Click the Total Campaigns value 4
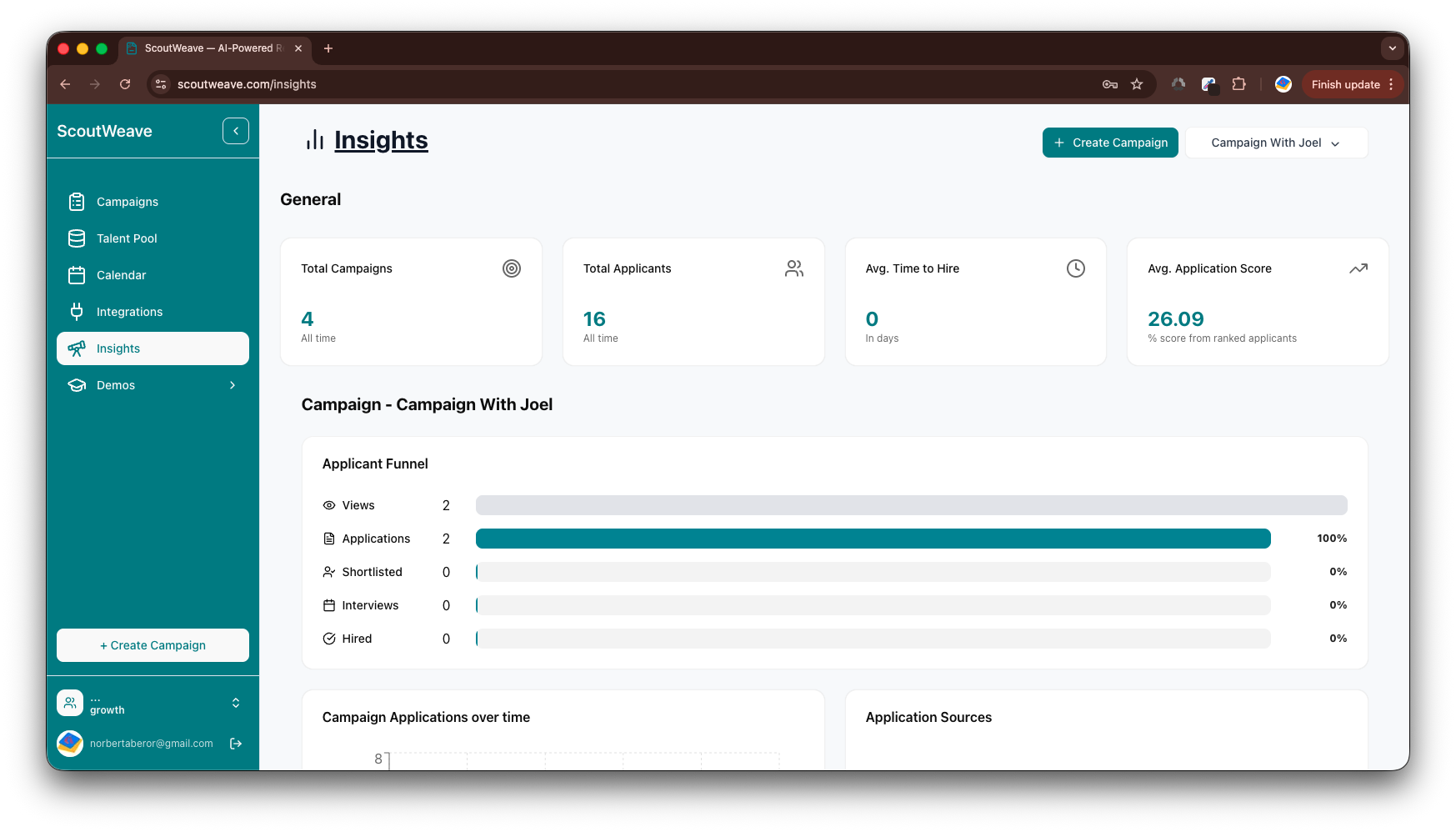This screenshot has height=832, width=1456. [308, 319]
